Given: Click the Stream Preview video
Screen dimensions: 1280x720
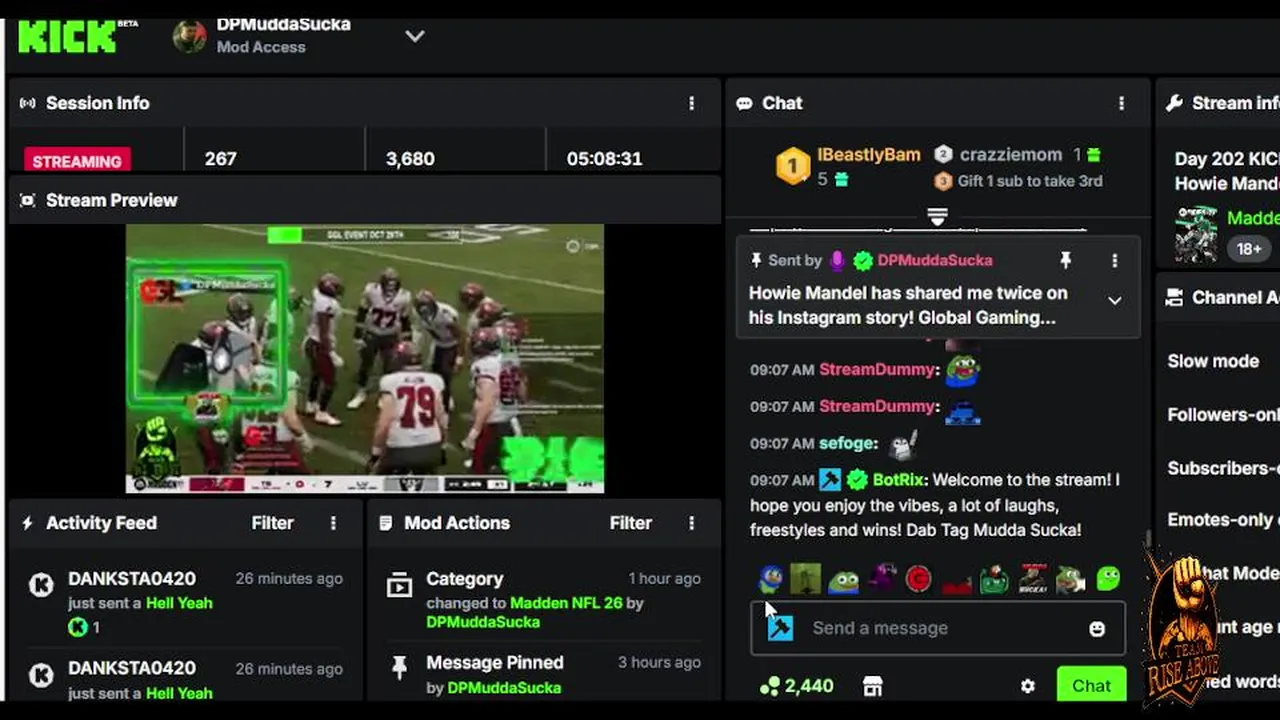Looking at the screenshot, I should coord(365,358).
